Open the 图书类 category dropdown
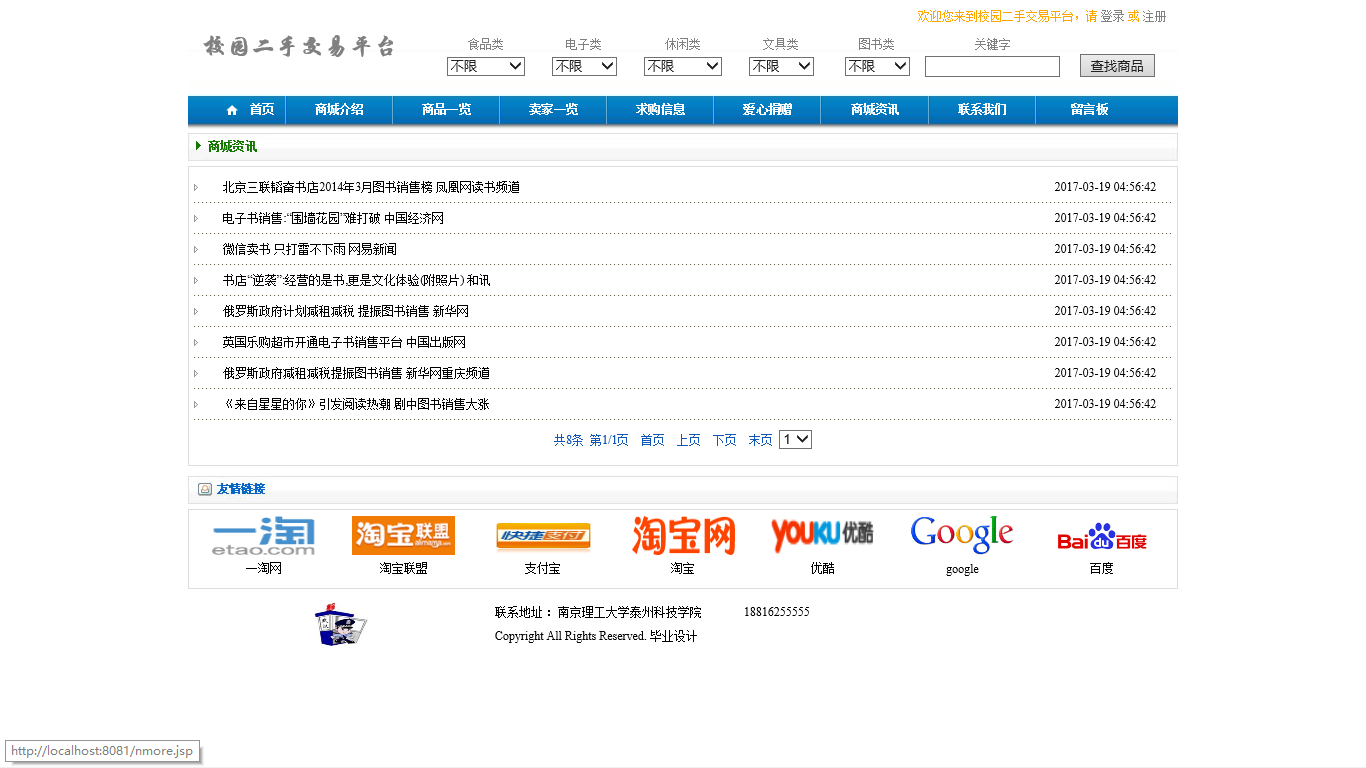This screenshot has height=768, width=1366. [x=877, y=66]
